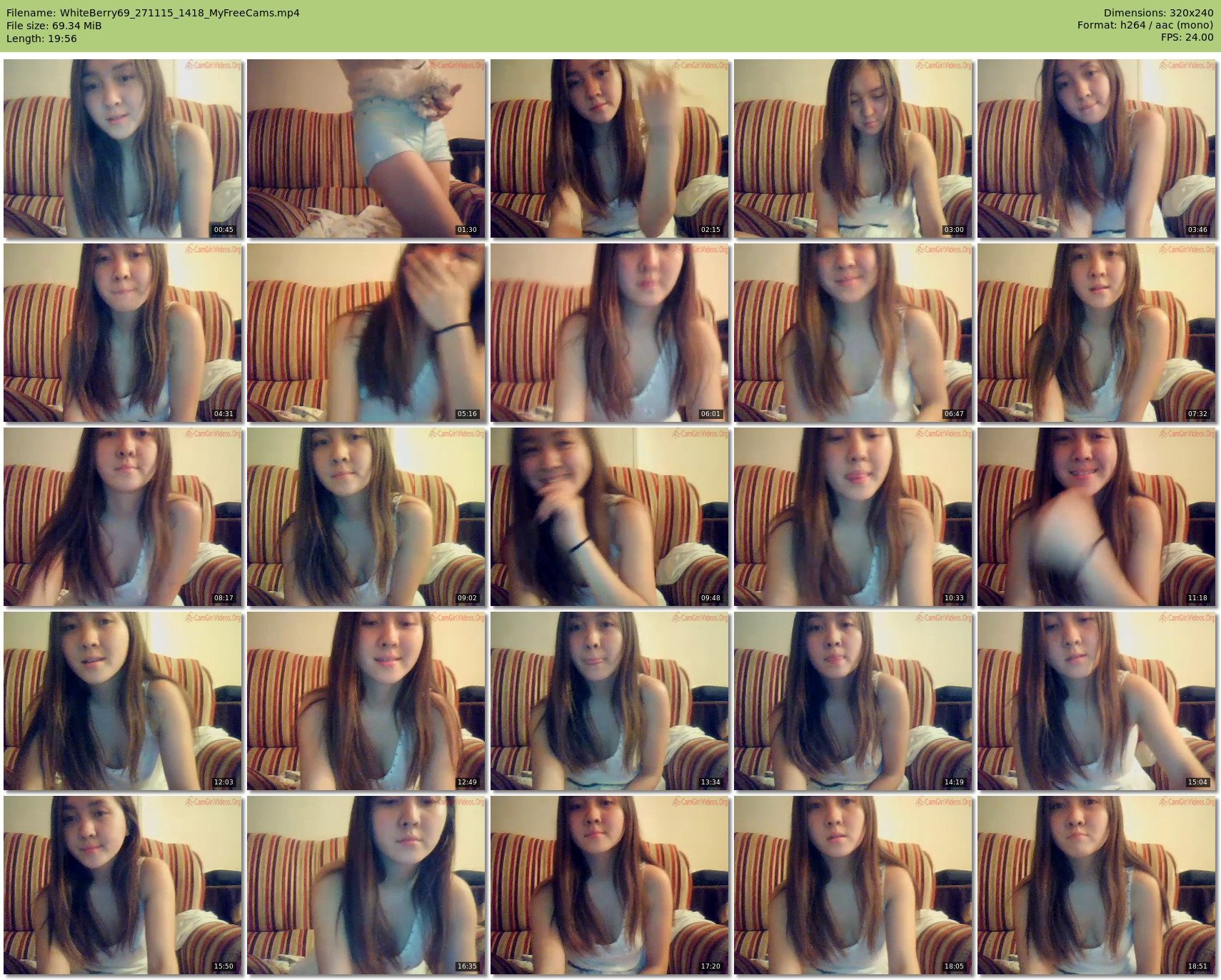This screenshot has width=1221, height=980.
Task: Pick the frame with timestamp 13:34
Action: (x=610, y=701)
